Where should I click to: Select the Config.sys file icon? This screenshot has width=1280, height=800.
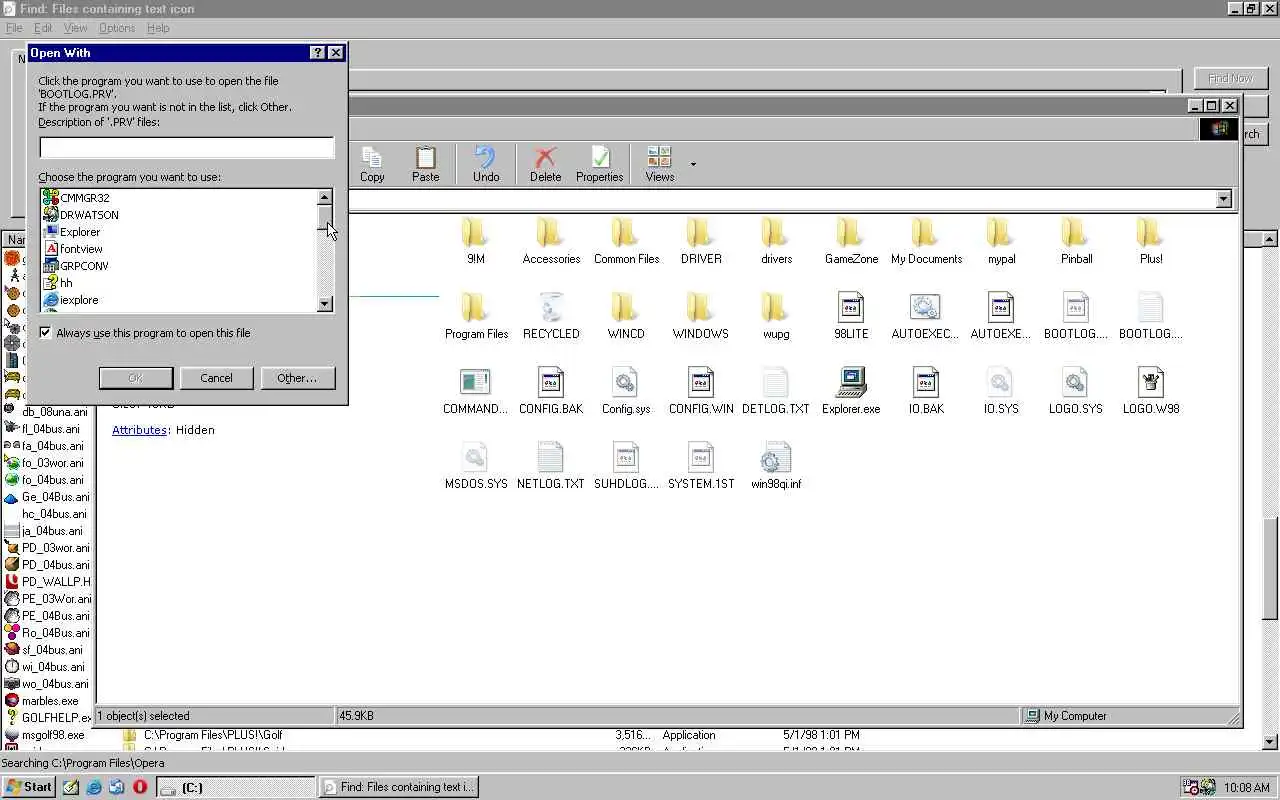click(626, 391)
